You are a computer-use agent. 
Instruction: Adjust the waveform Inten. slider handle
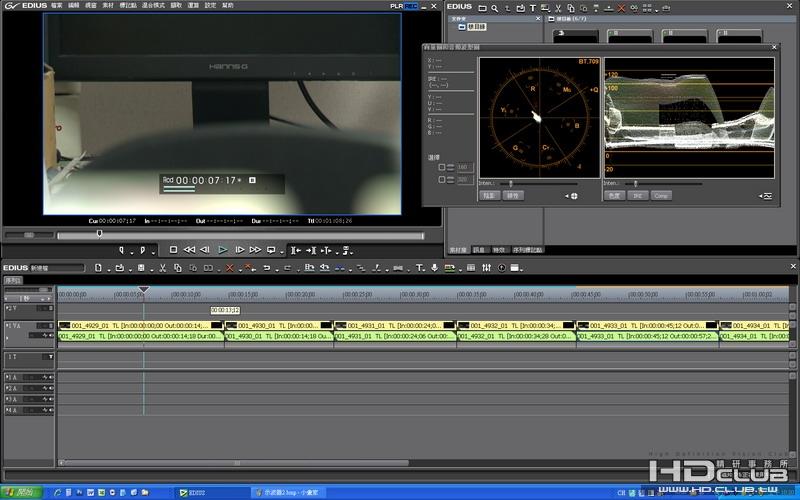click(x=635, y=184)
